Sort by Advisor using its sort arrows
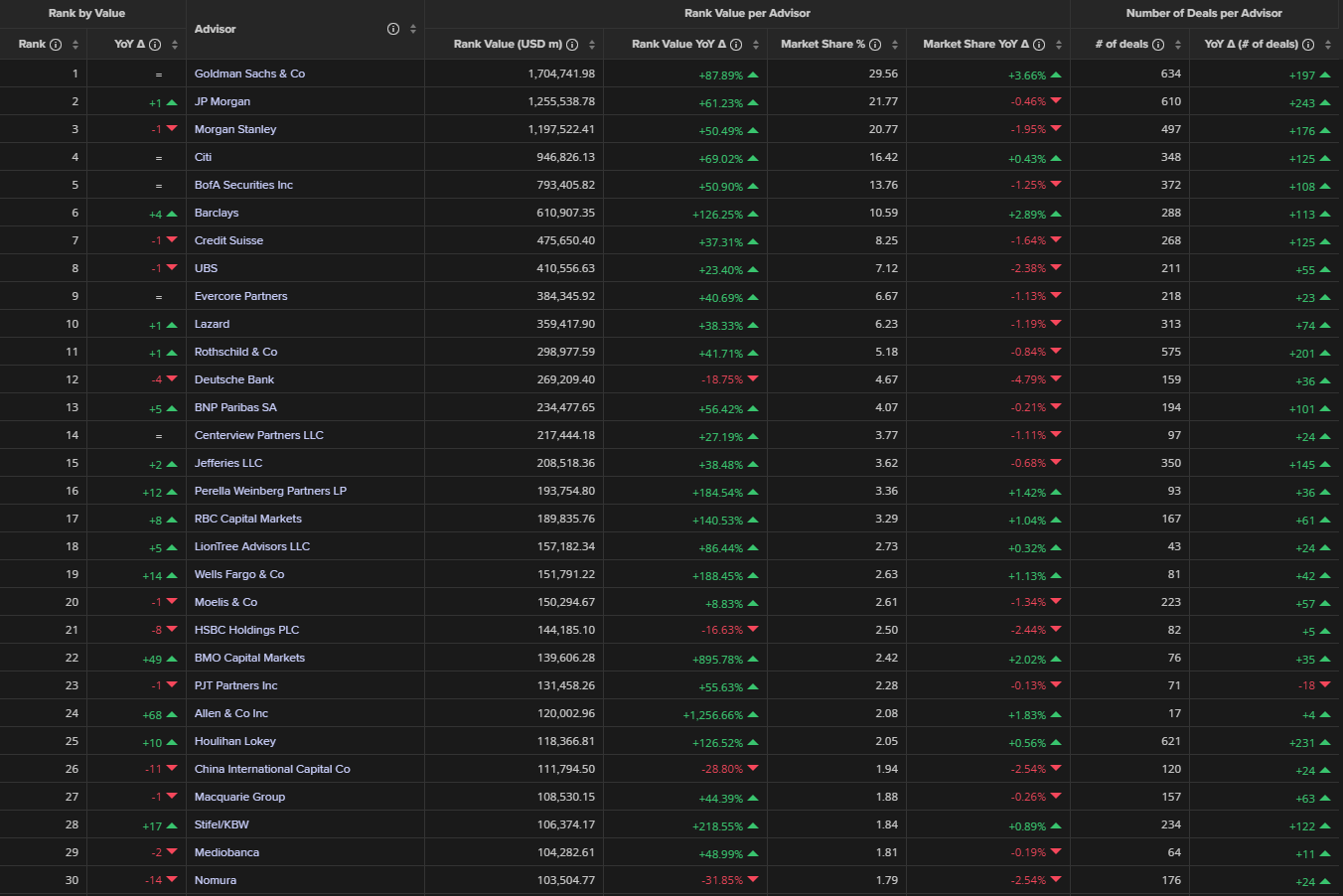Screen dimensions: 1343x896 (x=413, y=29)
